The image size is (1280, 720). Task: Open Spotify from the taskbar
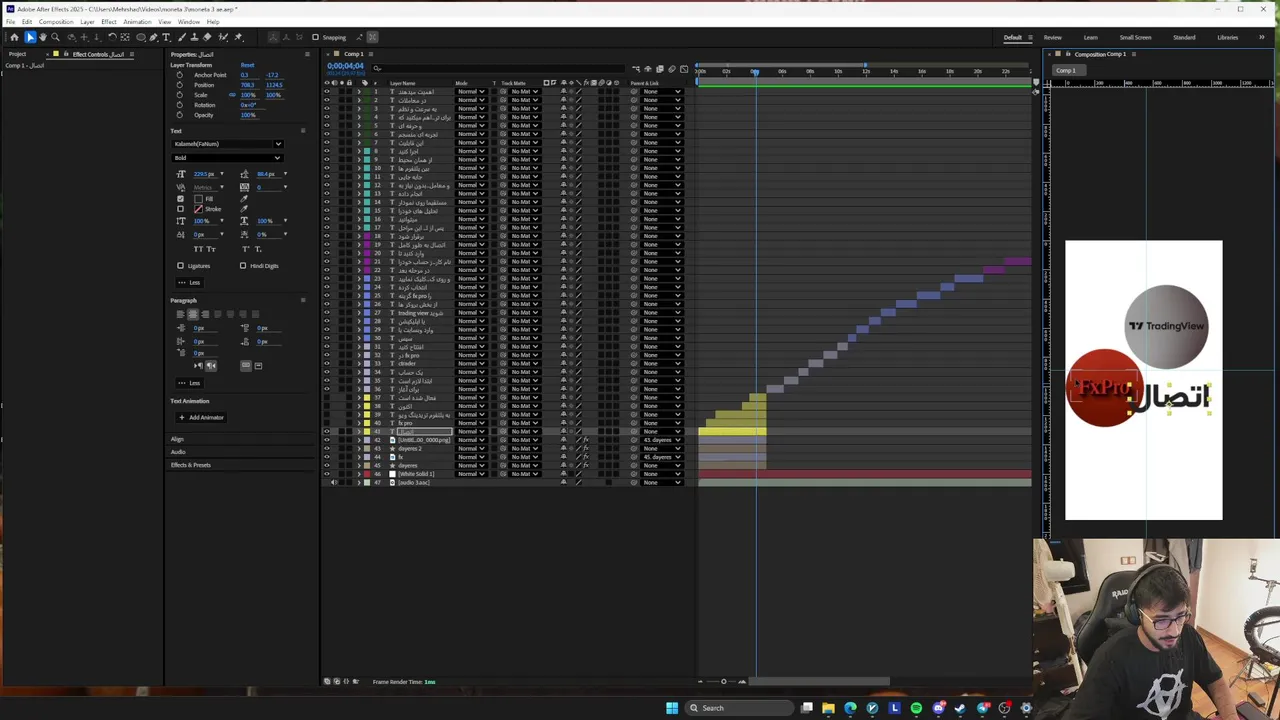tap(916, 708)
